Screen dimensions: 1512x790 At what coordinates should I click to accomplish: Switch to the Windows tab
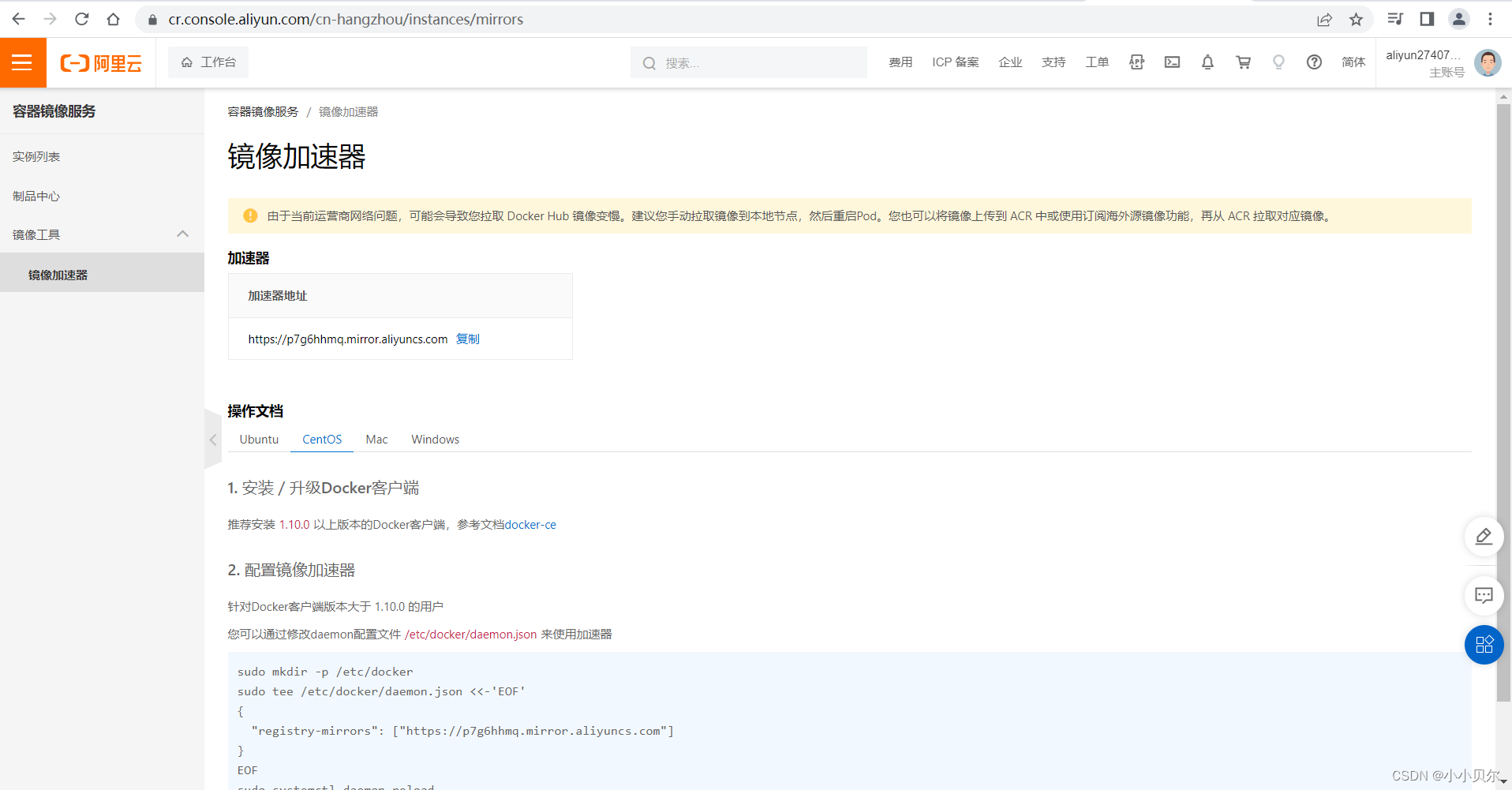coord(435,440)
